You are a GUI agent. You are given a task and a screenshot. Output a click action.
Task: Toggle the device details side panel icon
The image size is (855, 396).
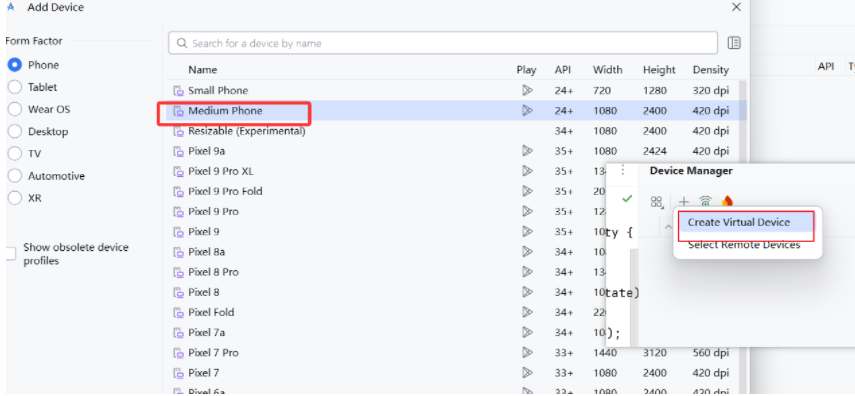pos(734,43)
